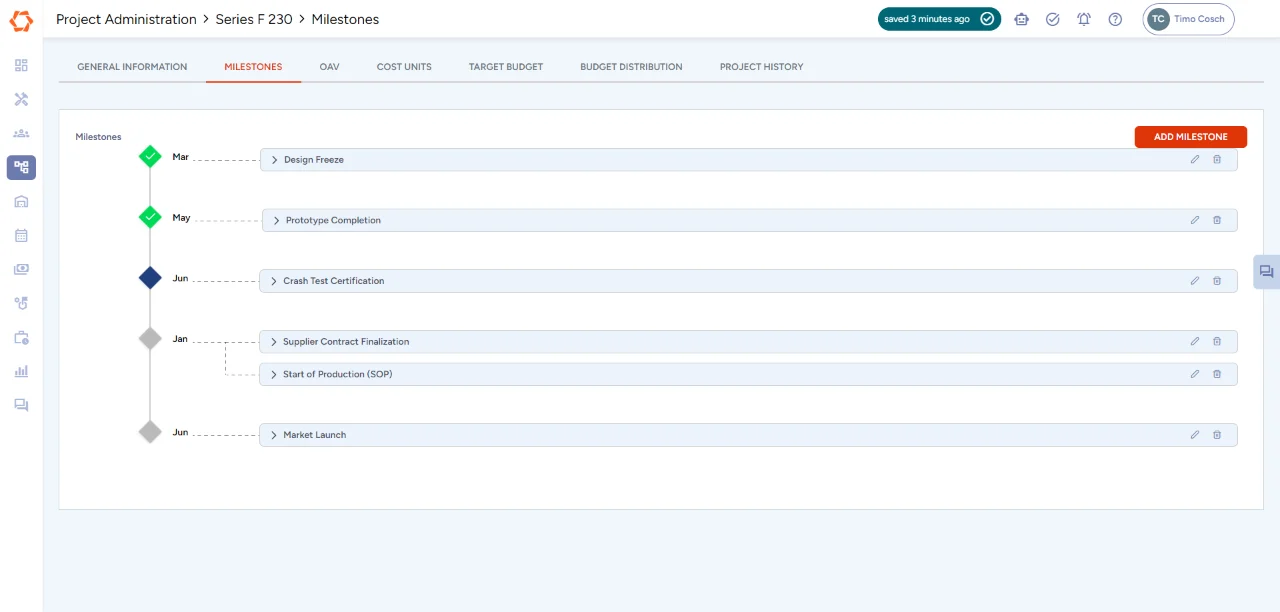
Task: Click the green completed marker for March
Action: 150,156
